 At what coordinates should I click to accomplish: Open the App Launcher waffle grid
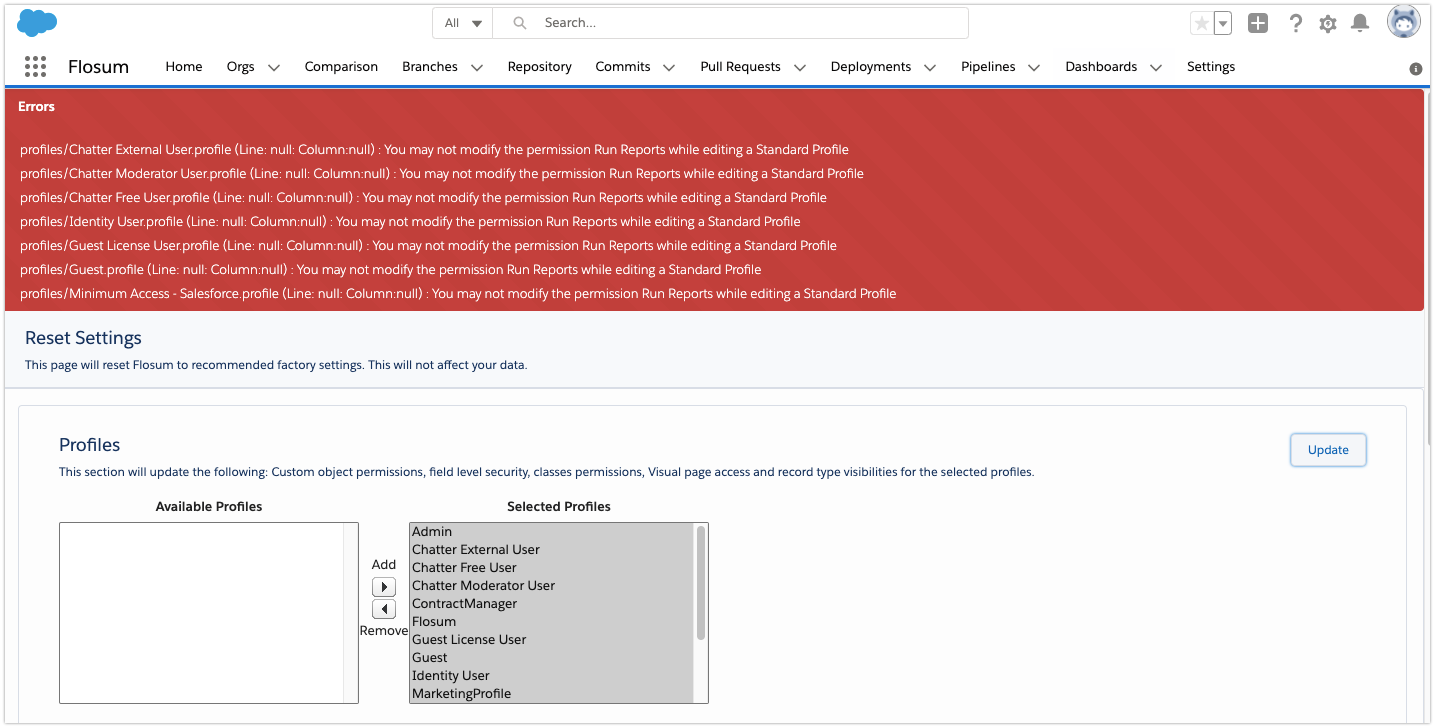click(x=35, y=66)
